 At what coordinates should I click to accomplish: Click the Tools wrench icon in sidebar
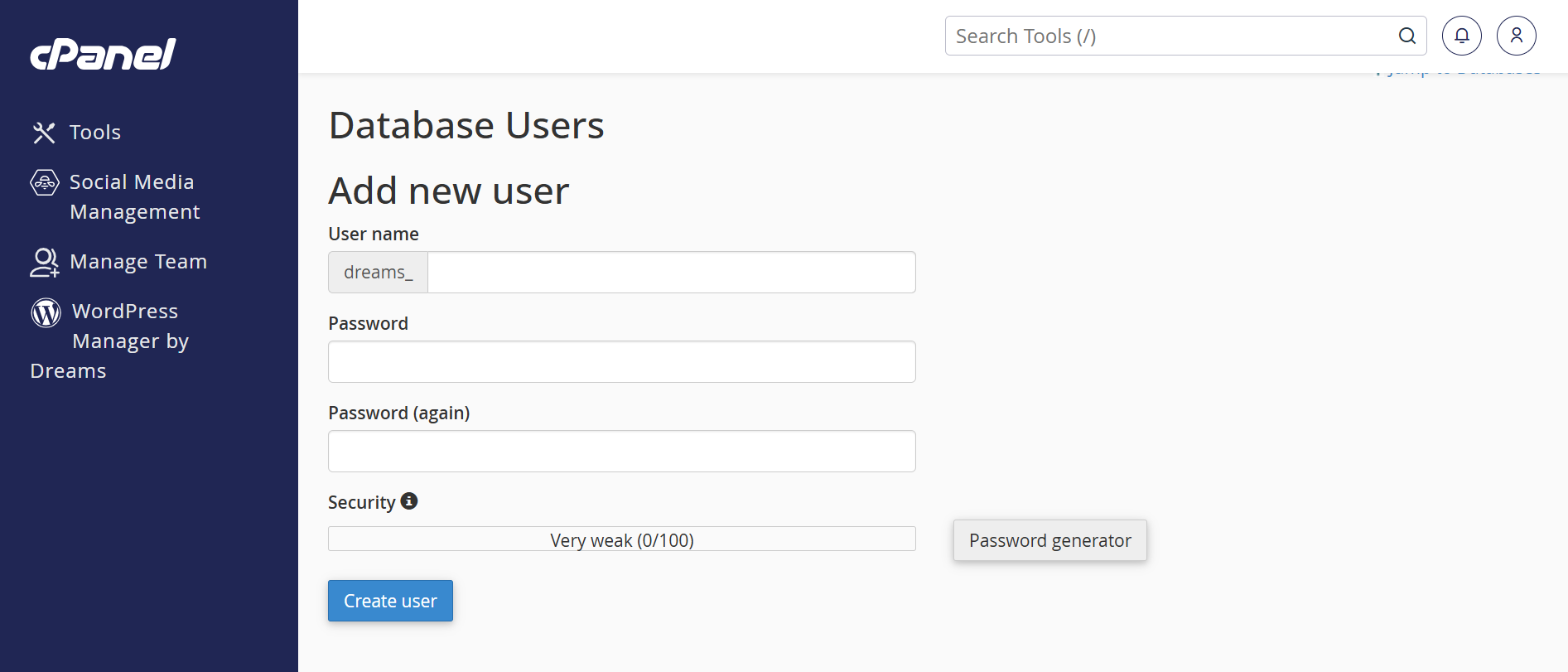point(44,133)
